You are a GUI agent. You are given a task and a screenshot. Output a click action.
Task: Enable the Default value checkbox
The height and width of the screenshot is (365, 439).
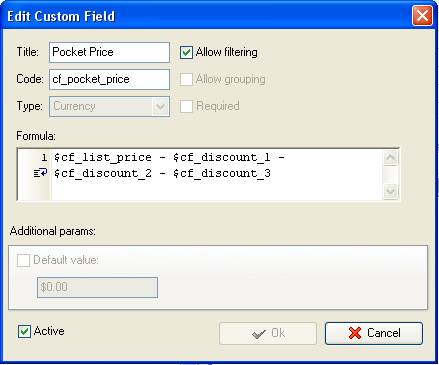pyautogui.click(x=23, y=260)
